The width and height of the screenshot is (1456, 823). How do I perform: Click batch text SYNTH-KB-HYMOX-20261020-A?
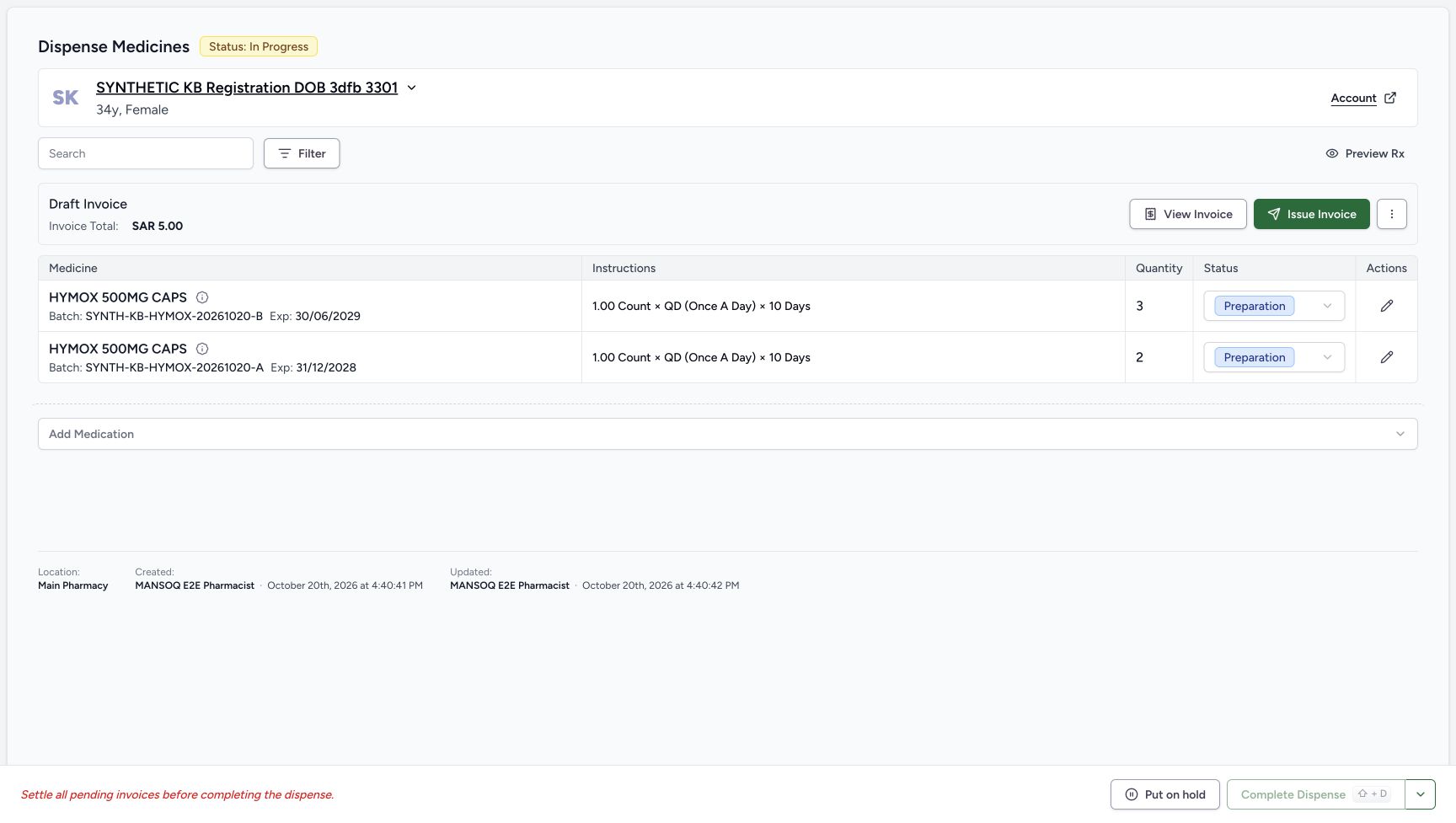click(x=174, y=367)
